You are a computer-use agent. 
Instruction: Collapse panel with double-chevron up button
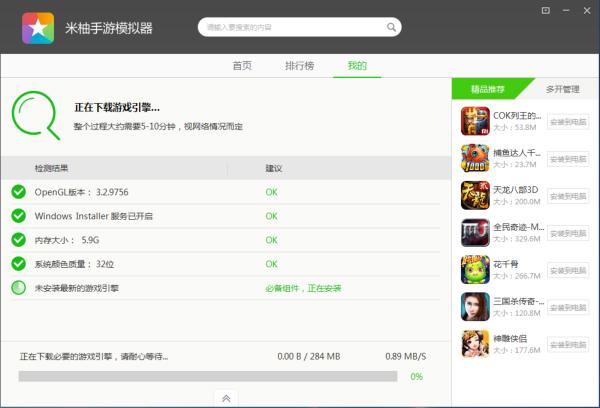(226, 398)
